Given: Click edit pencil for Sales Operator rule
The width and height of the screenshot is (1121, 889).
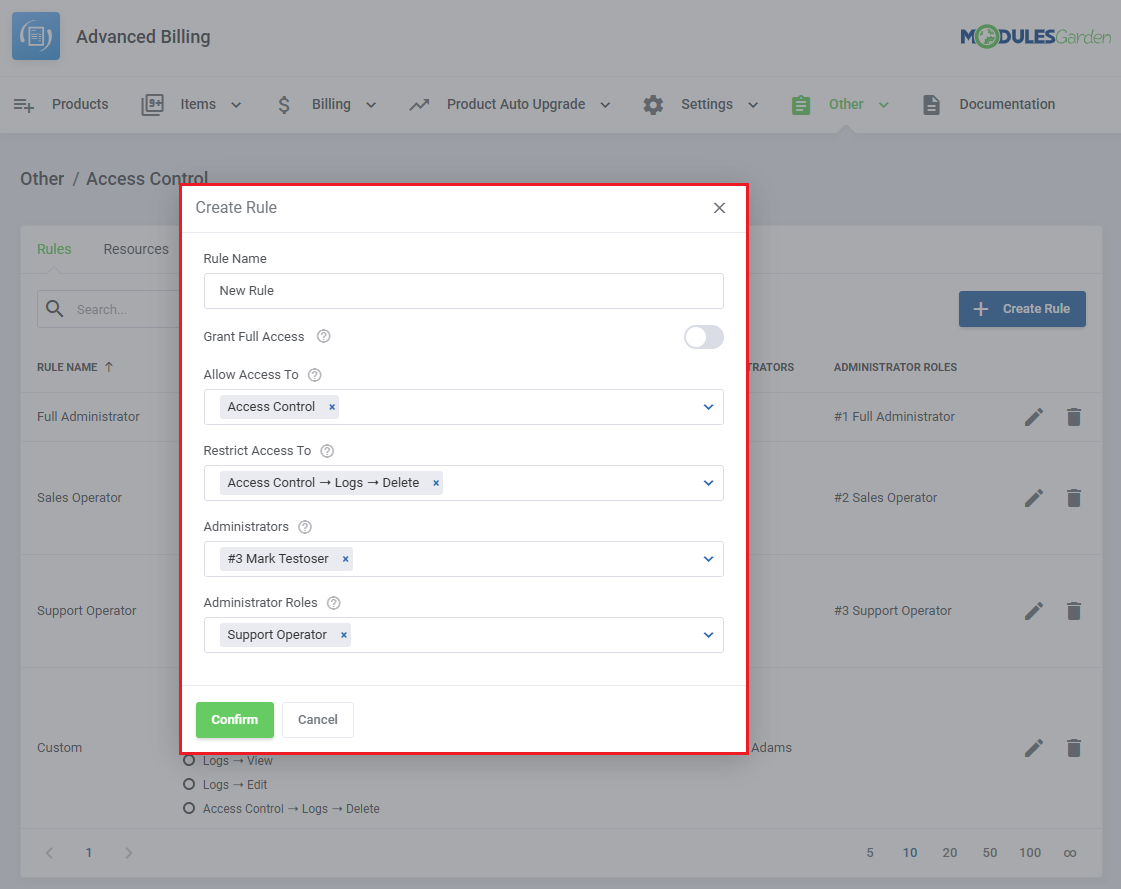Looking at the screenshot, I should 1034,498.
